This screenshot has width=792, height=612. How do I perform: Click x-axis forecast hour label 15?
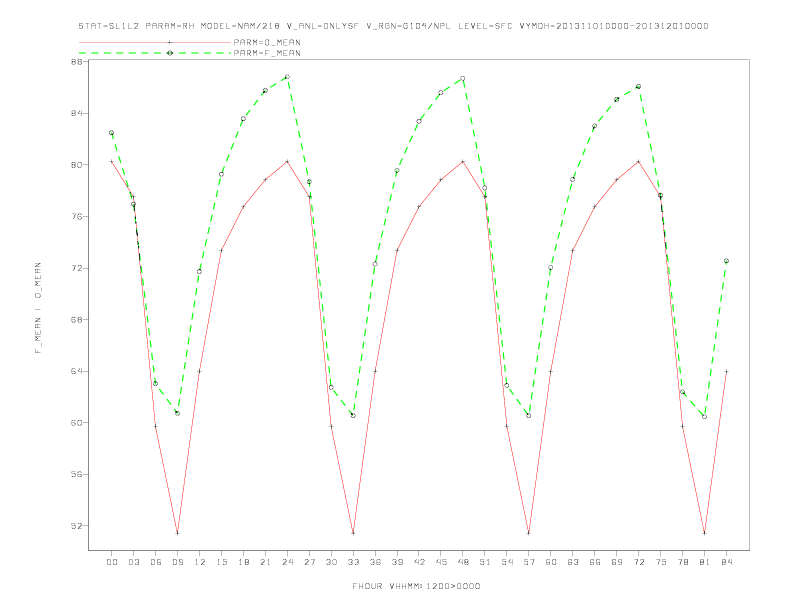click(221, 562)
